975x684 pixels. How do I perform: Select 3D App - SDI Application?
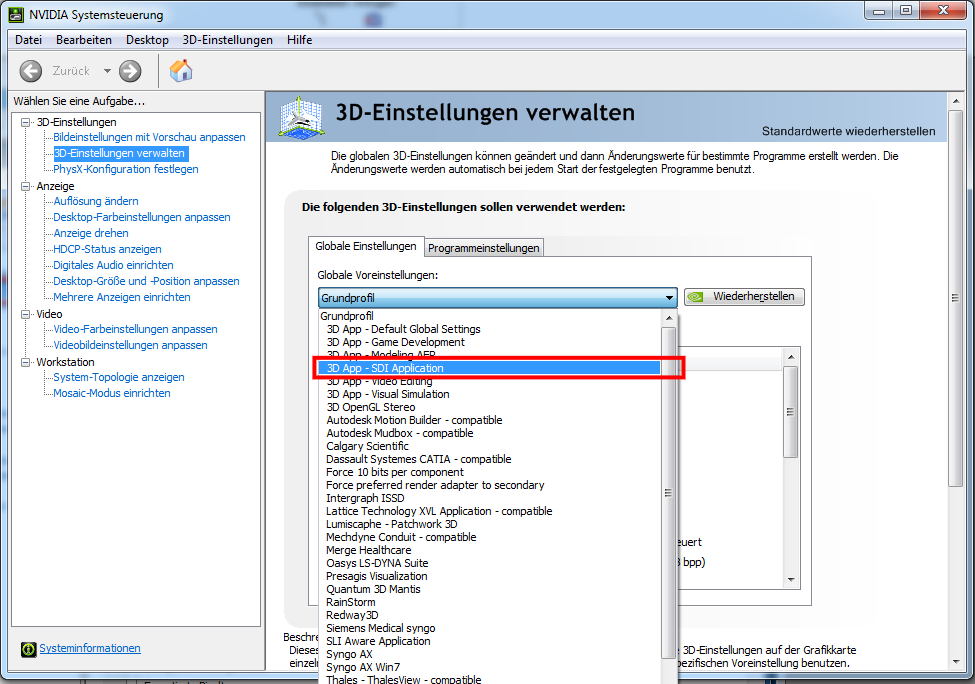pos(489,368)
